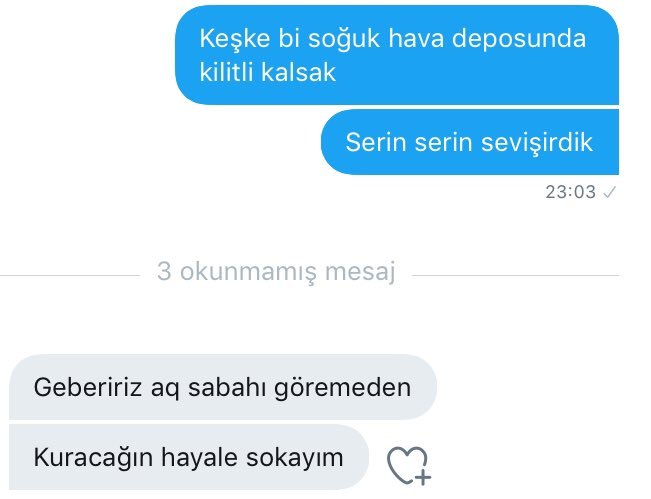Add a reaction with the heart-plus icon
Viewport: 651px width, 499px height.
coord(409,466)
